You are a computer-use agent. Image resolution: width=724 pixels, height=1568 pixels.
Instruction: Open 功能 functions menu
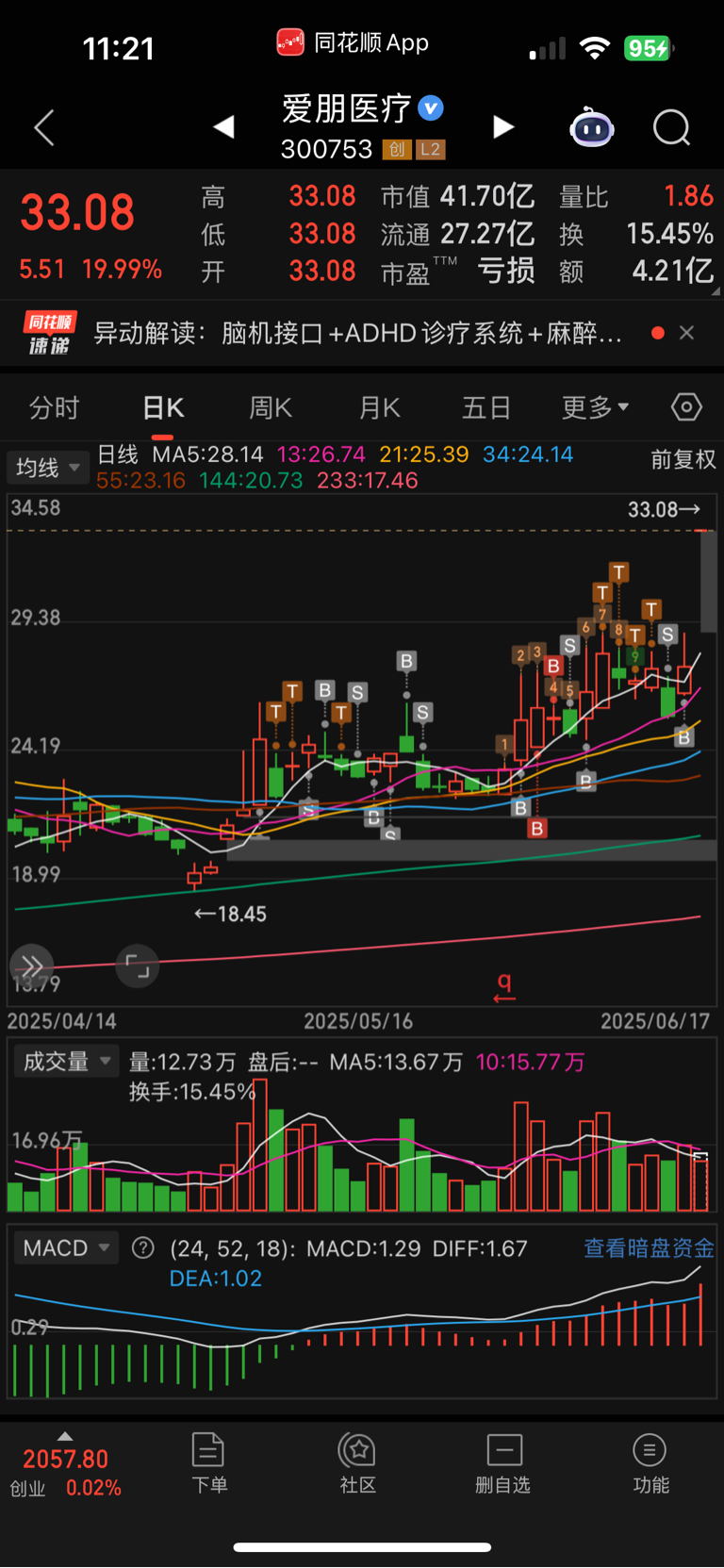[x=650, y=1463]
